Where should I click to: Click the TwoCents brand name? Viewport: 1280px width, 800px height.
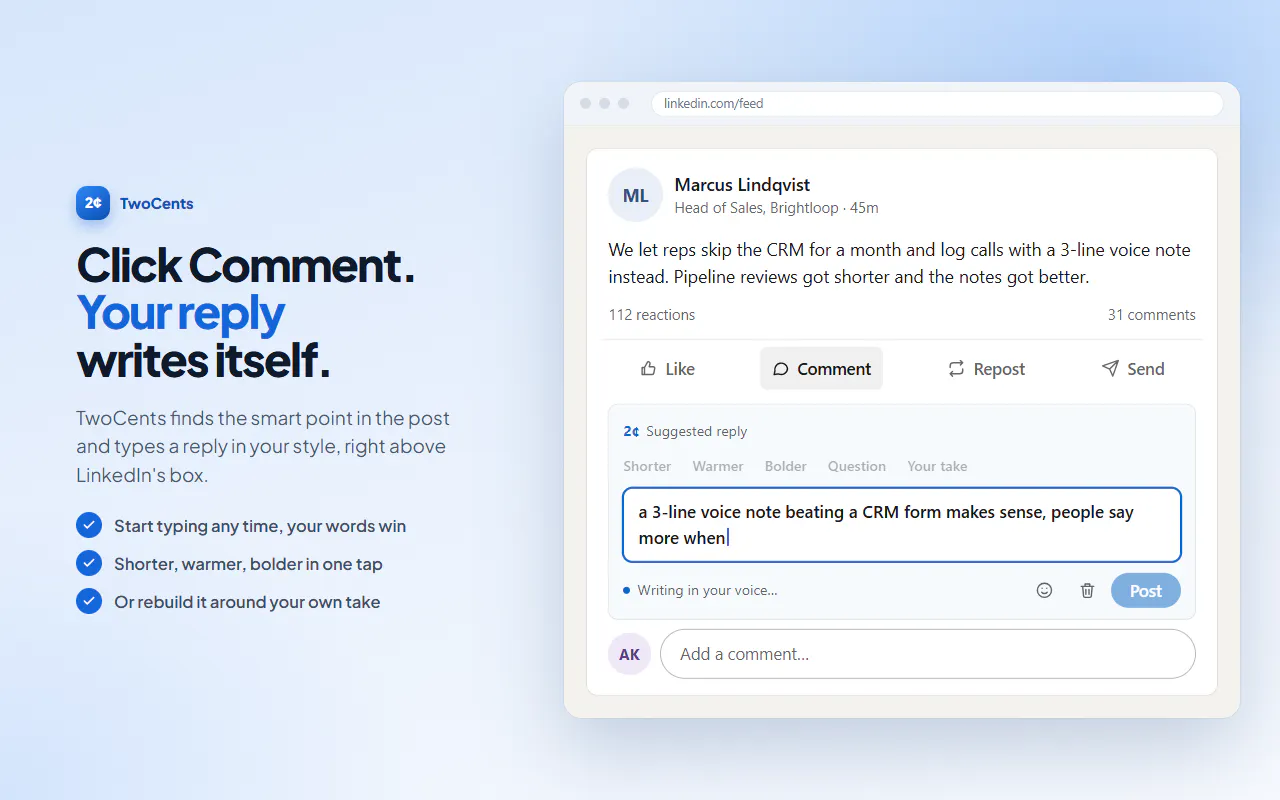point(157,204)
